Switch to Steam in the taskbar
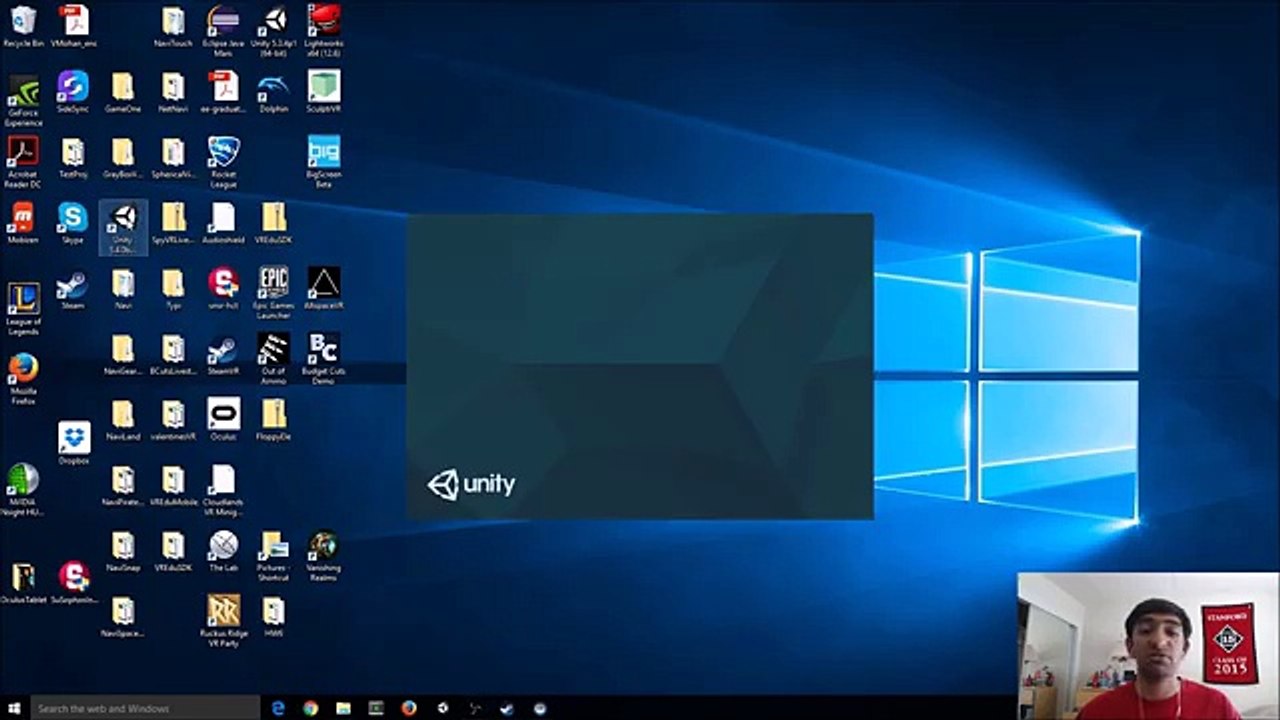1280x720 pixels. click(507, 708)
